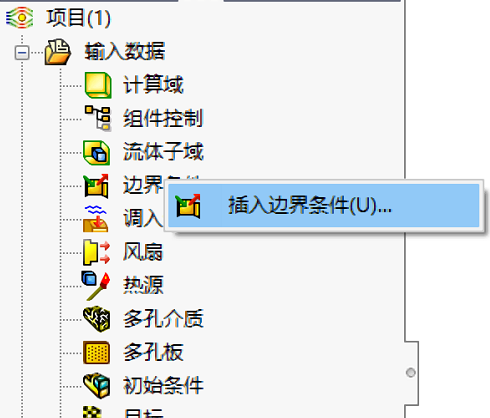
Task: Select the 多孔介质 tree item label
Action: point(163,318)
